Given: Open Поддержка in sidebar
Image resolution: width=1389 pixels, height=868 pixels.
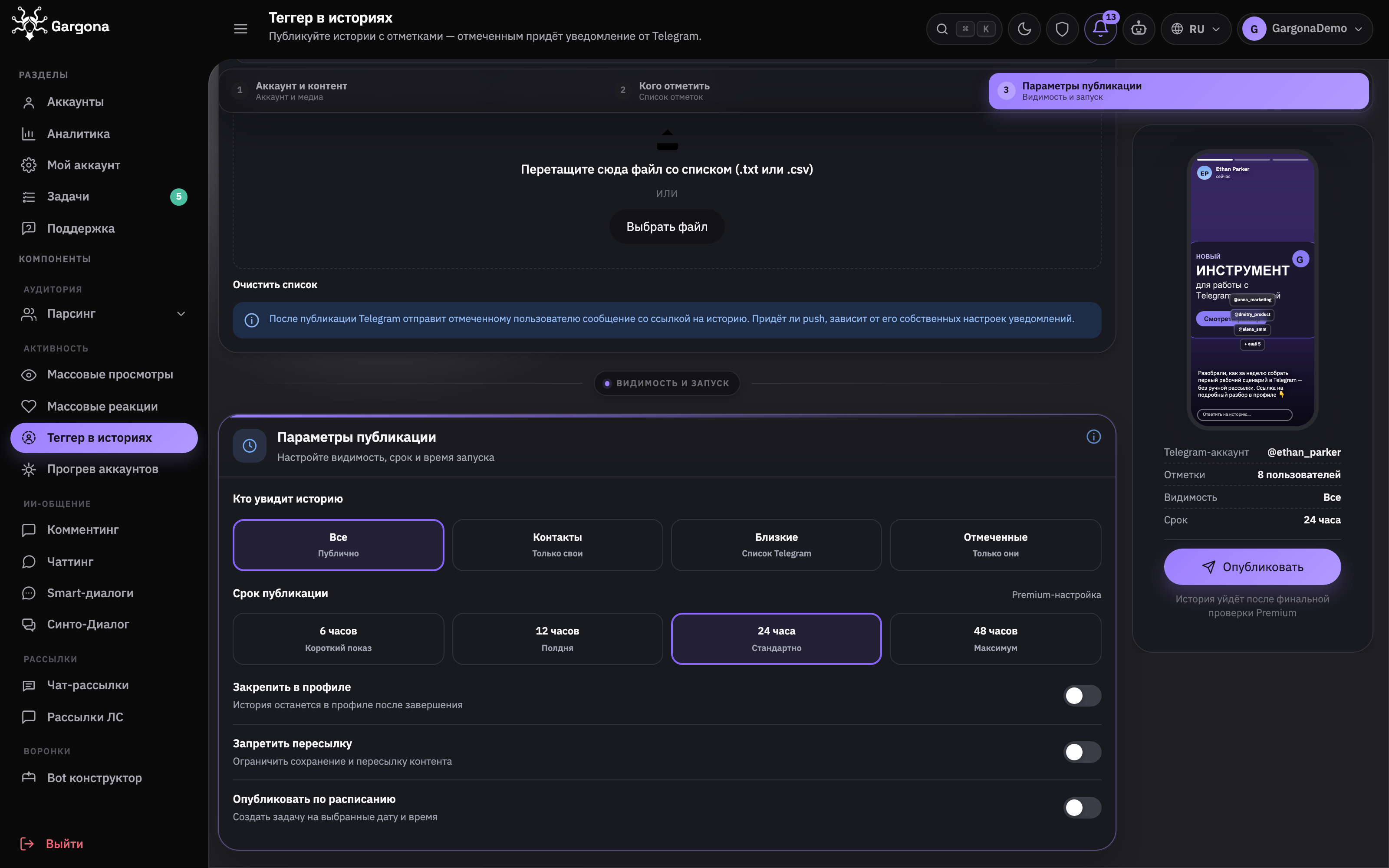Looking at the screenshot, I should pos(104,228).
